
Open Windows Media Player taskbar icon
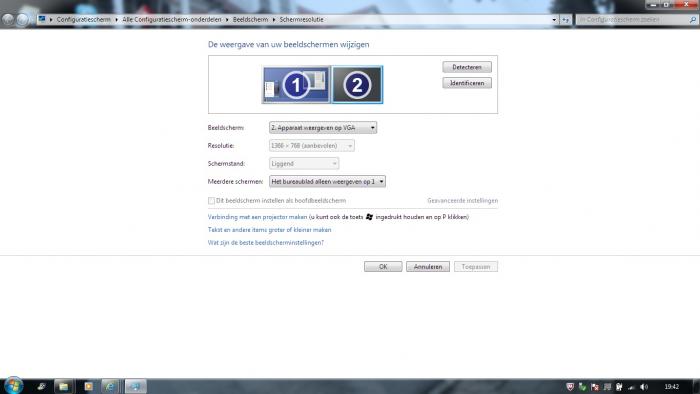click(88, 386)
